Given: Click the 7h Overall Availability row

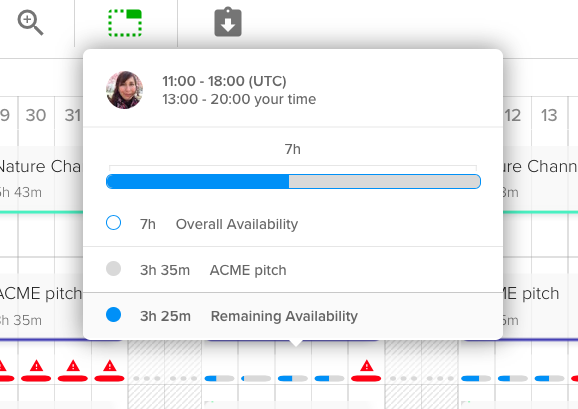Looking at the screenshot, I should point(293,224).
